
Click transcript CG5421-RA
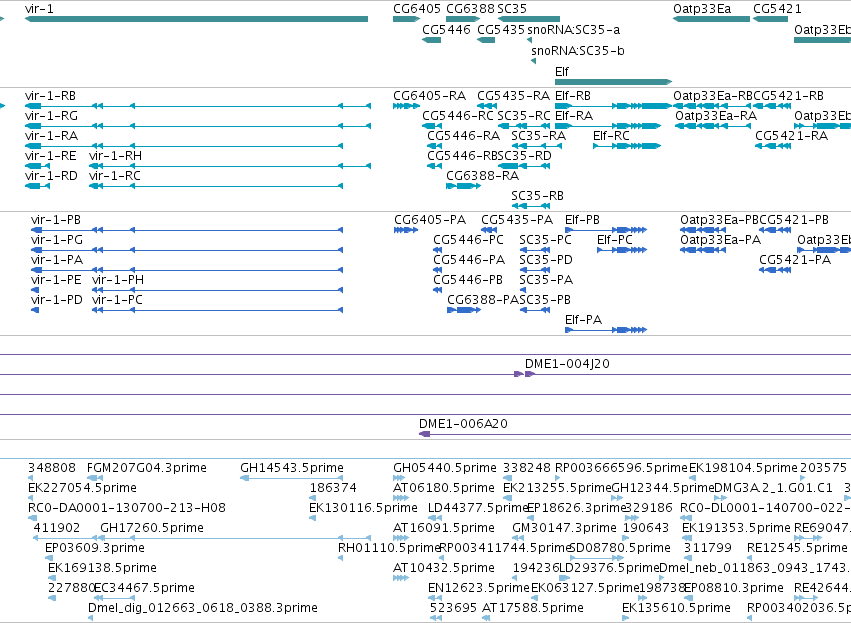(x=773, y=146)
